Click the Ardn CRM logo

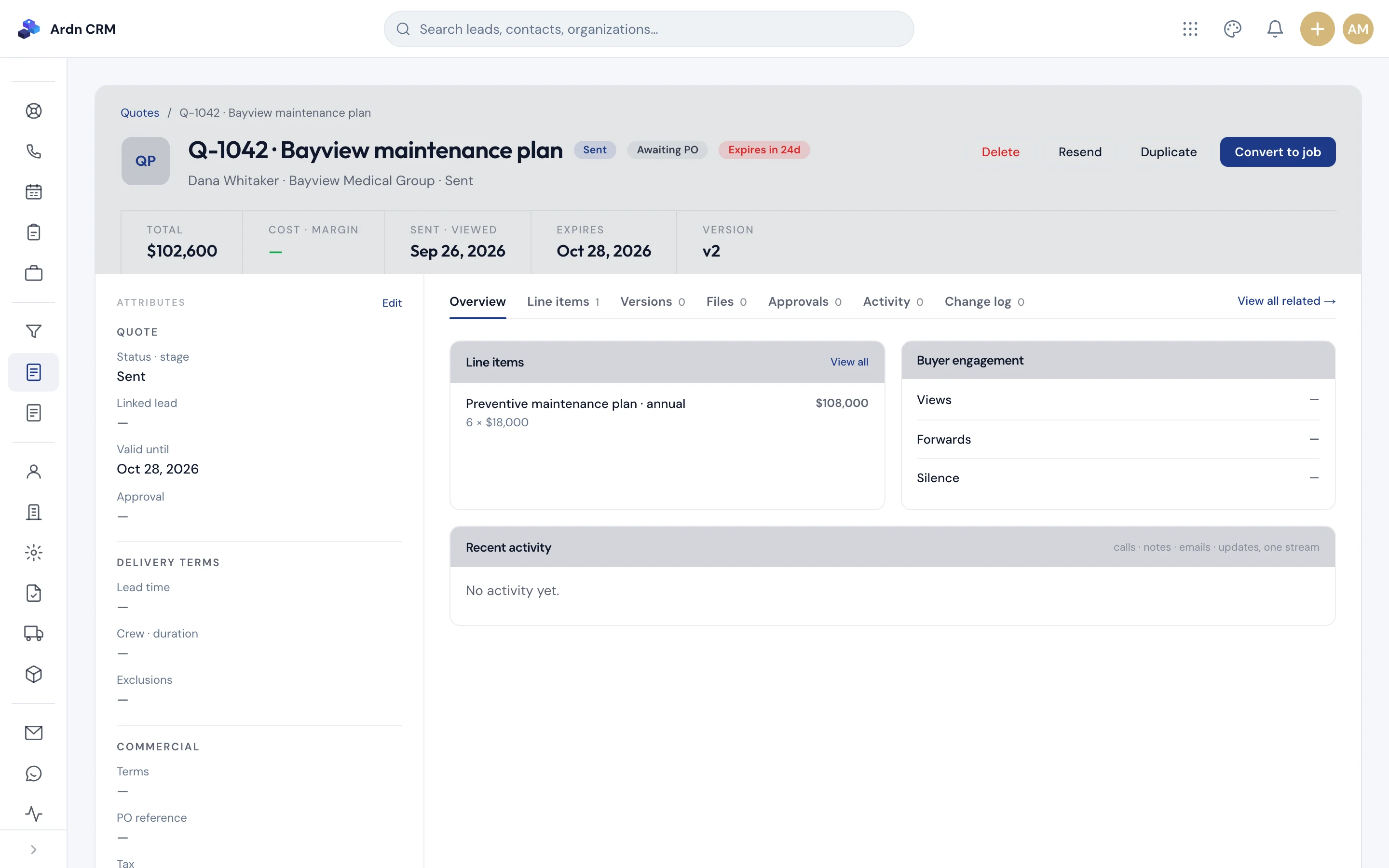67,29
